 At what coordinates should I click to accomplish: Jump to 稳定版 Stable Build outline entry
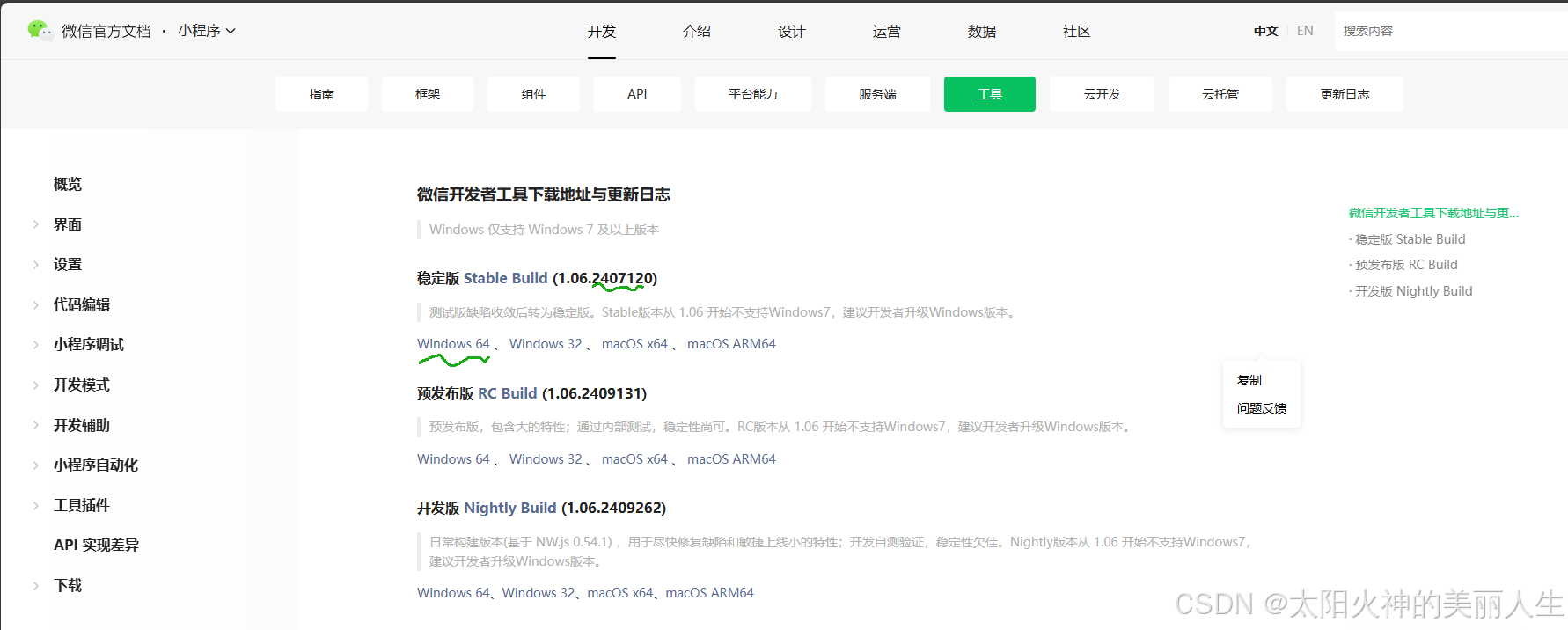pyautogui.click(x=1410, y=239)
